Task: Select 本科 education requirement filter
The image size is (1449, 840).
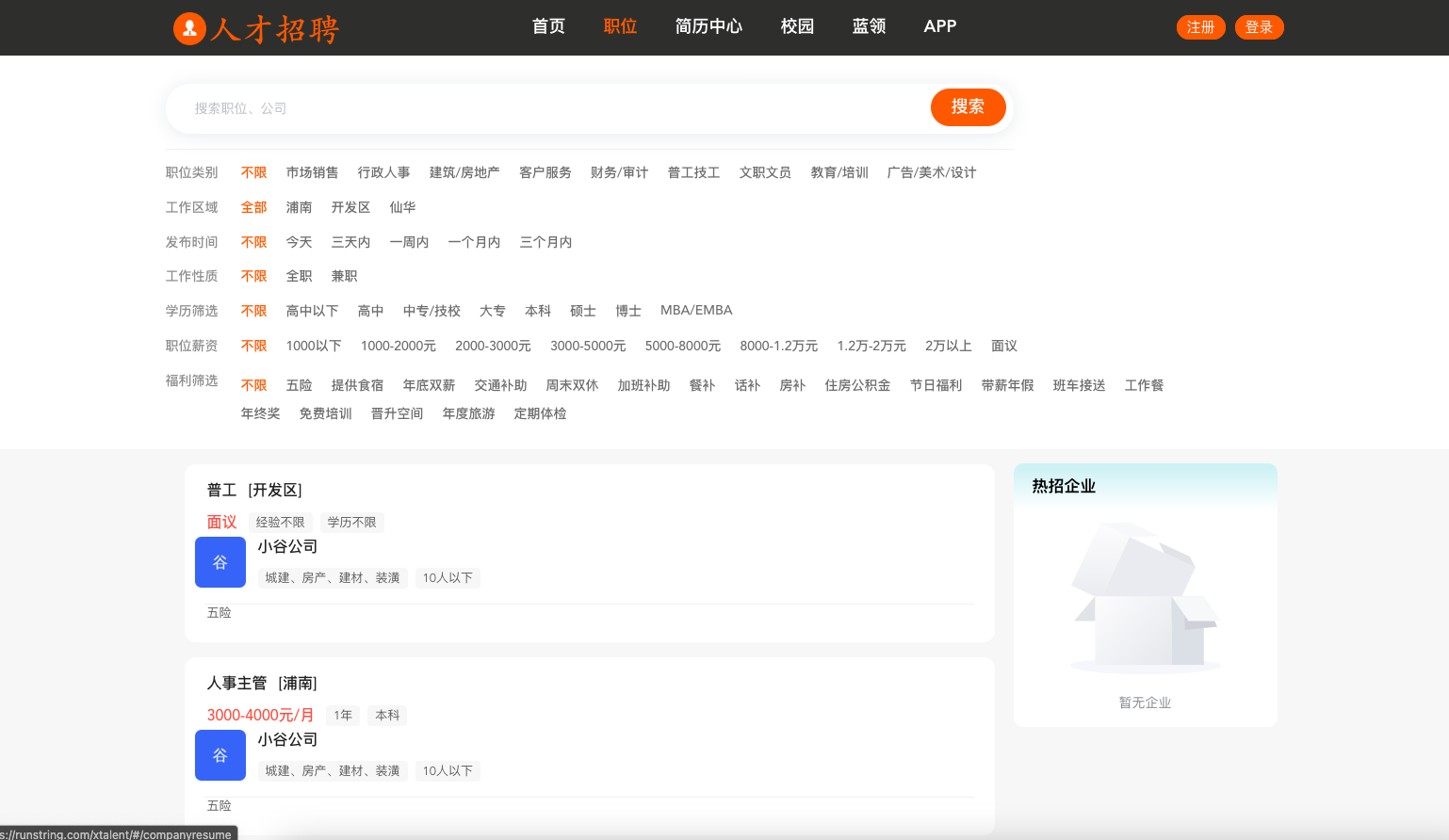Action: coord(538,310)
